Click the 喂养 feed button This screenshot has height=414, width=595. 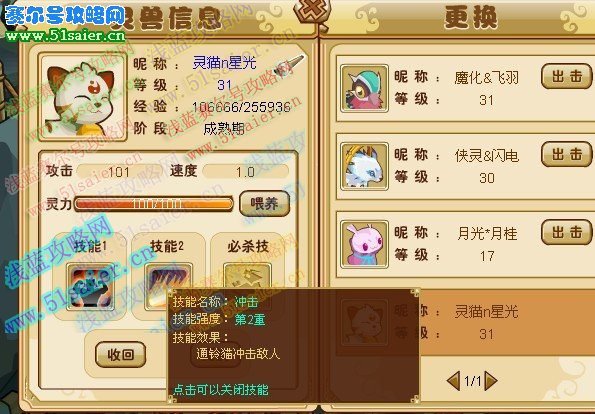264,204
